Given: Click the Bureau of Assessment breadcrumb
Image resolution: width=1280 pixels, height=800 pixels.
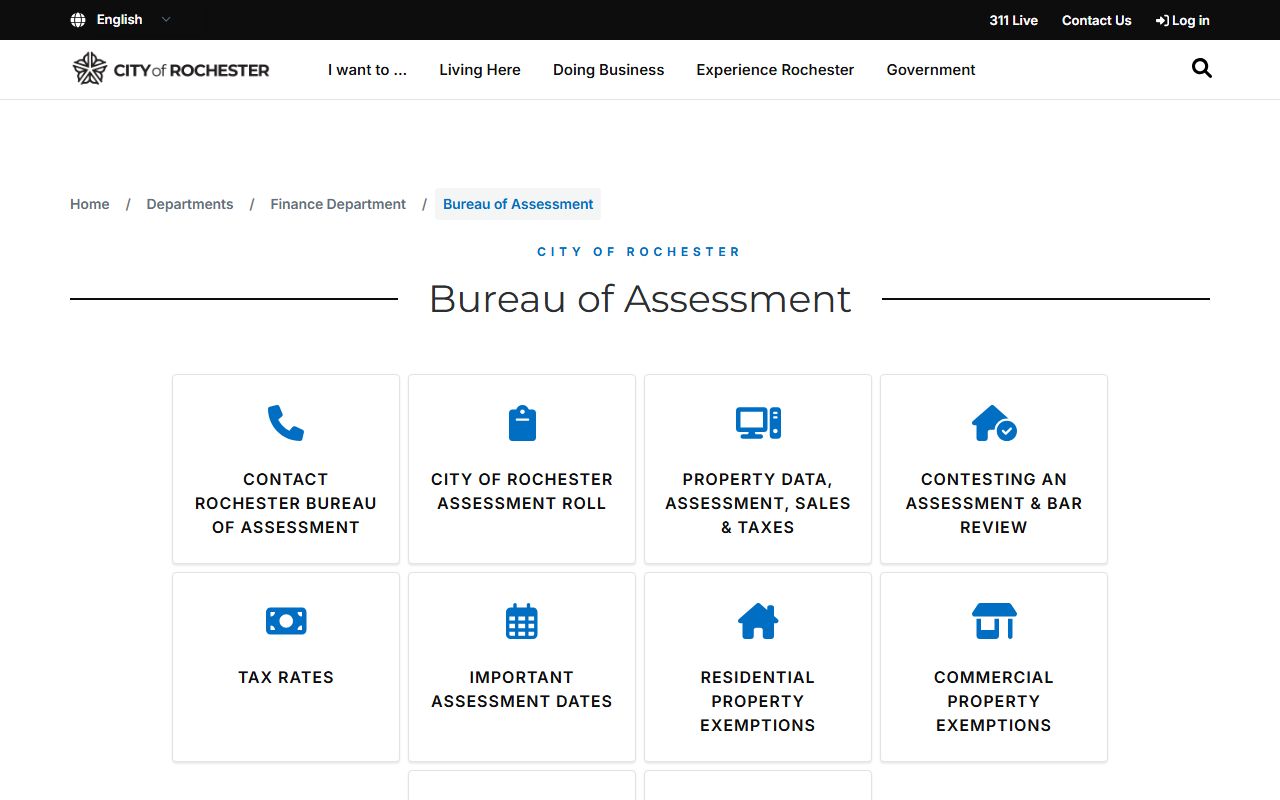Looking at the screenshot, I should click(x=518, y=204).
